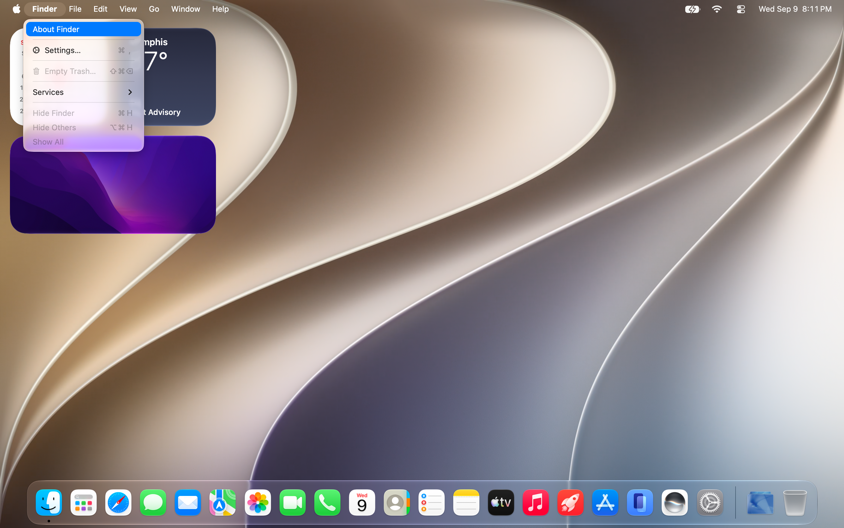This screenshot has height=528, width=844.
Task: Select About Finder menu item
Action: [83, 29]
